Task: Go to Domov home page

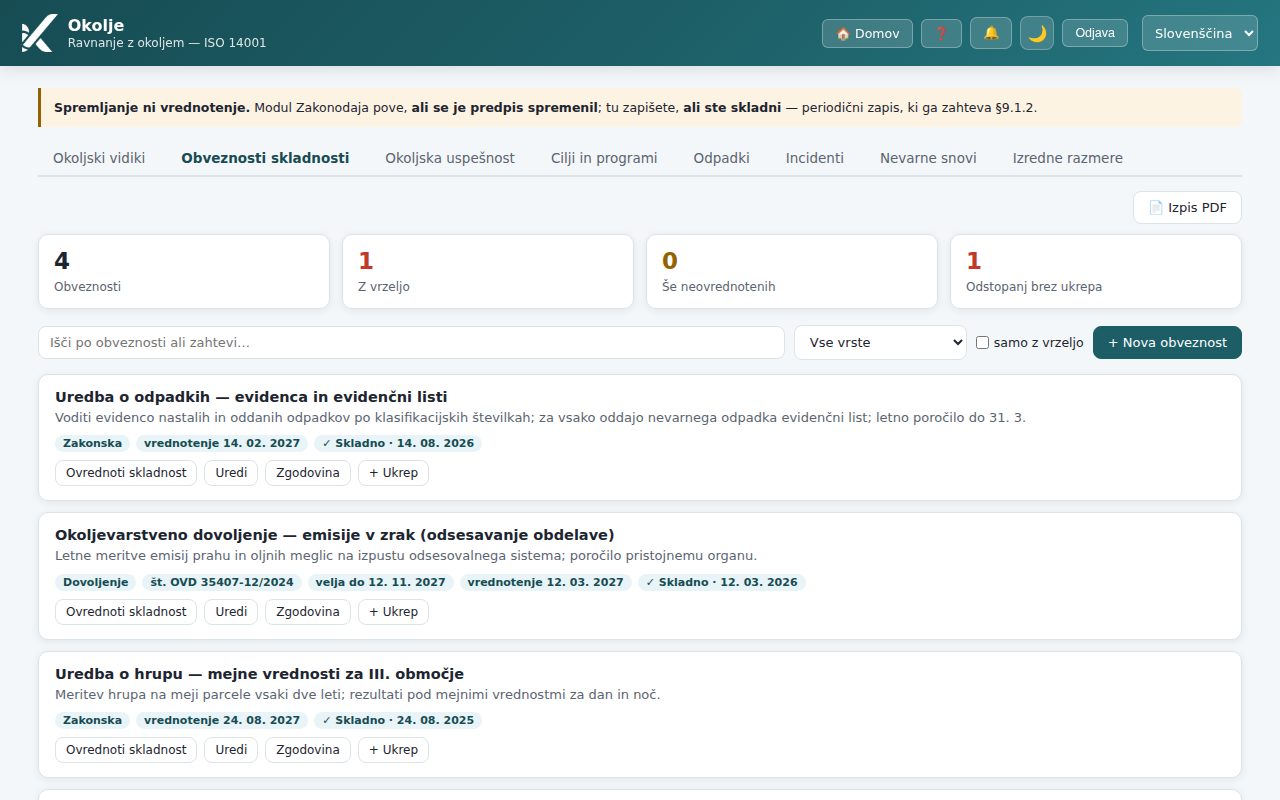Action: [867, 33]
